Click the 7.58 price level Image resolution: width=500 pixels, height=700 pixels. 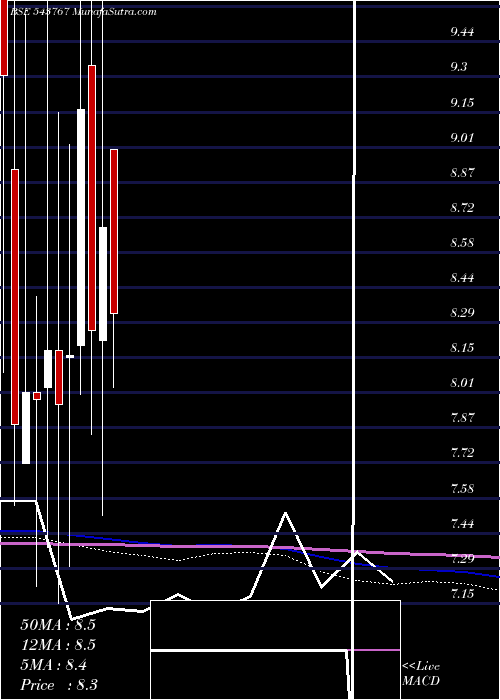[x=462, y=488]
